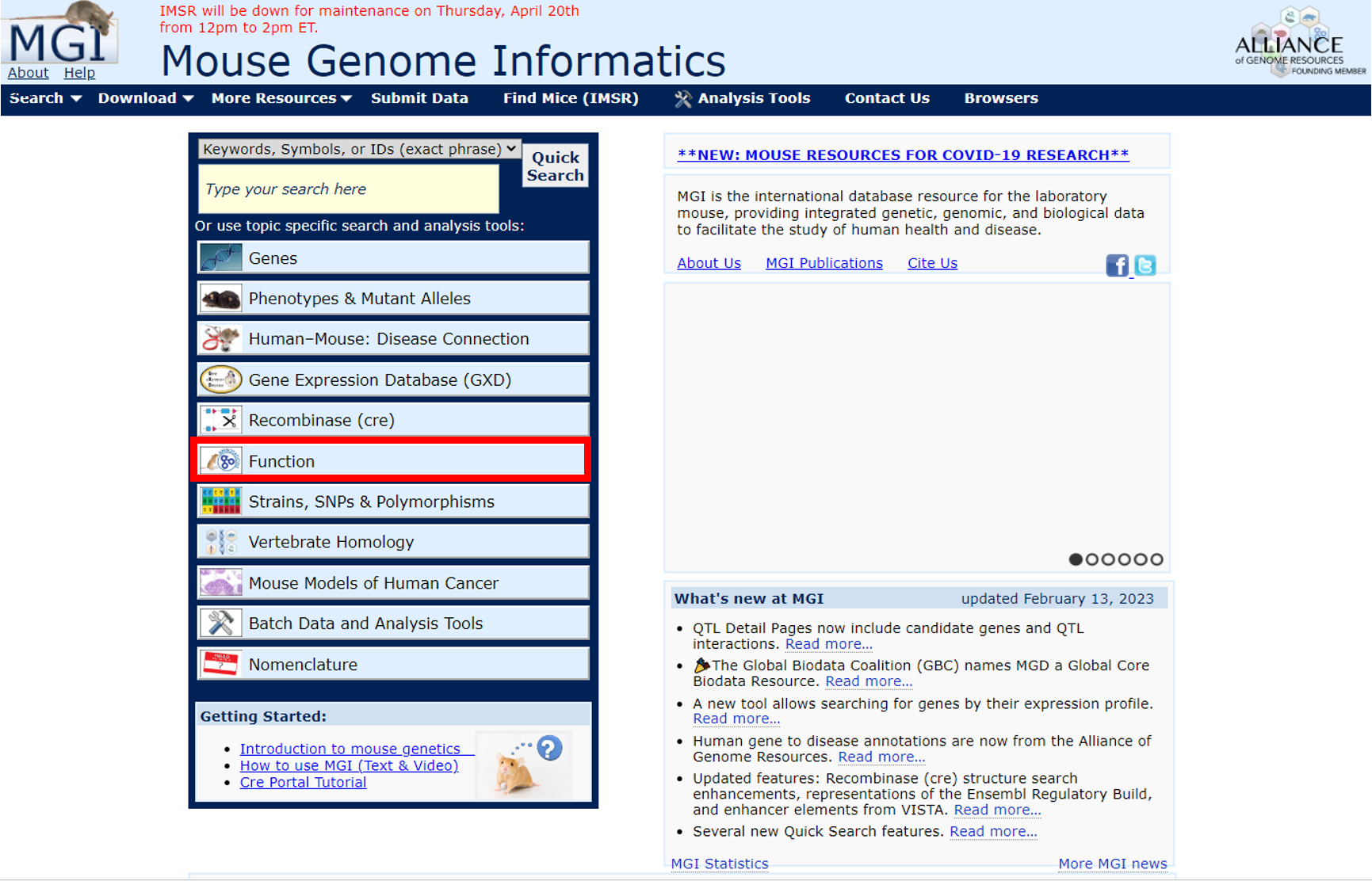Click the Cite Us link

point(932,263)
